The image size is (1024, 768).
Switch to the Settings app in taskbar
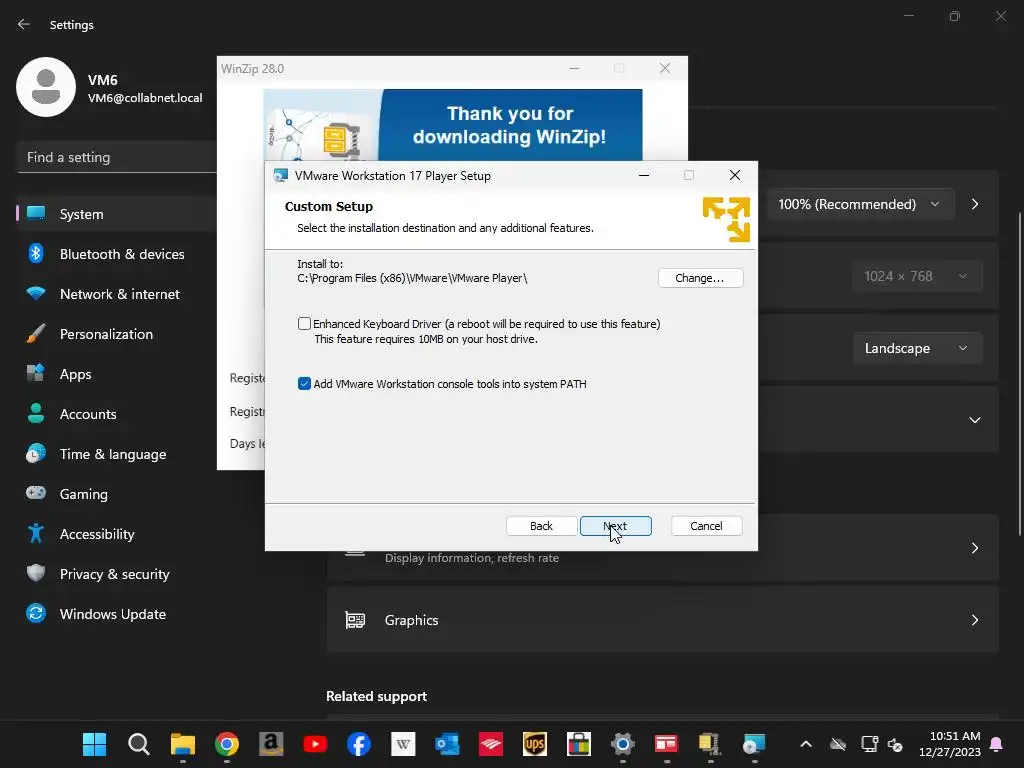(x=622, y=744)
